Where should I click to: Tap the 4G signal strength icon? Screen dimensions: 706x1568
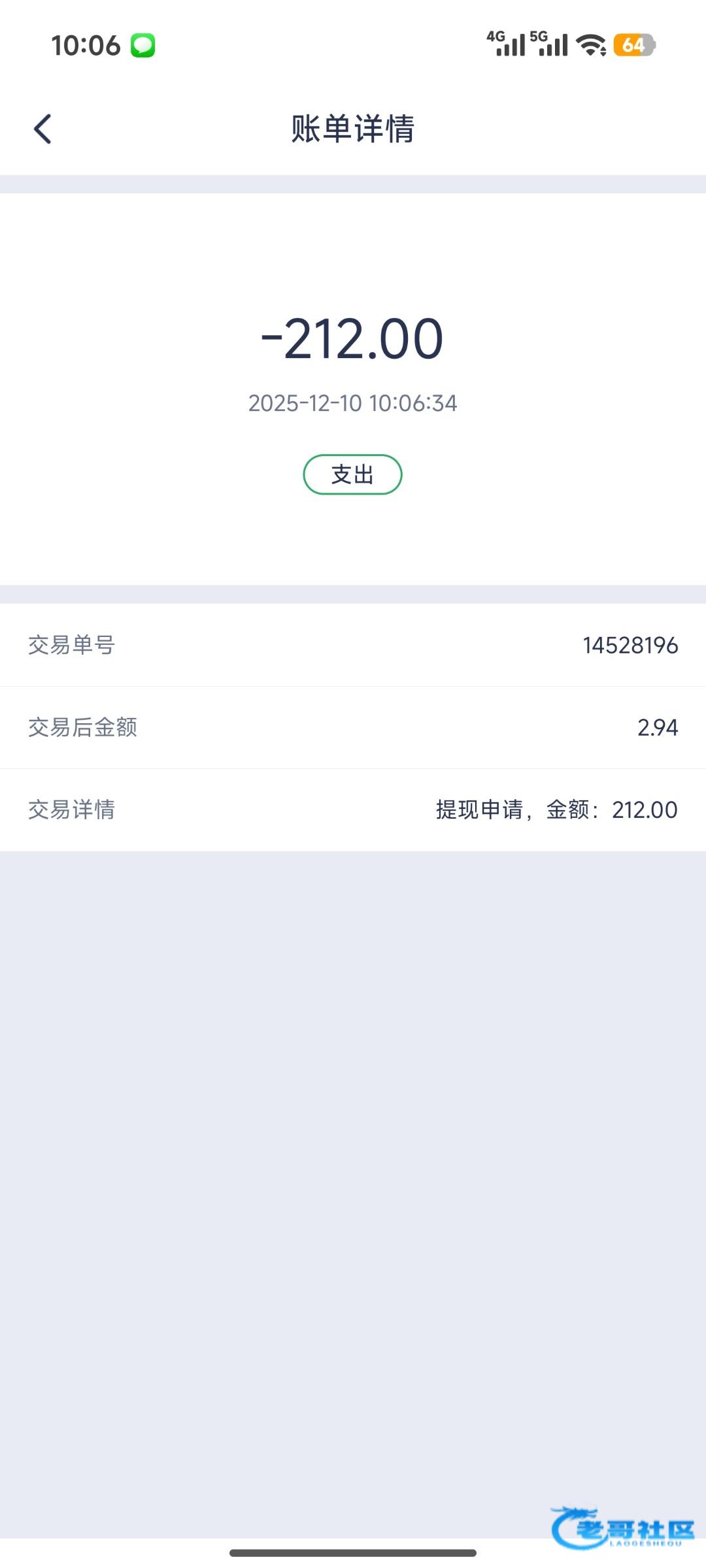506,44
